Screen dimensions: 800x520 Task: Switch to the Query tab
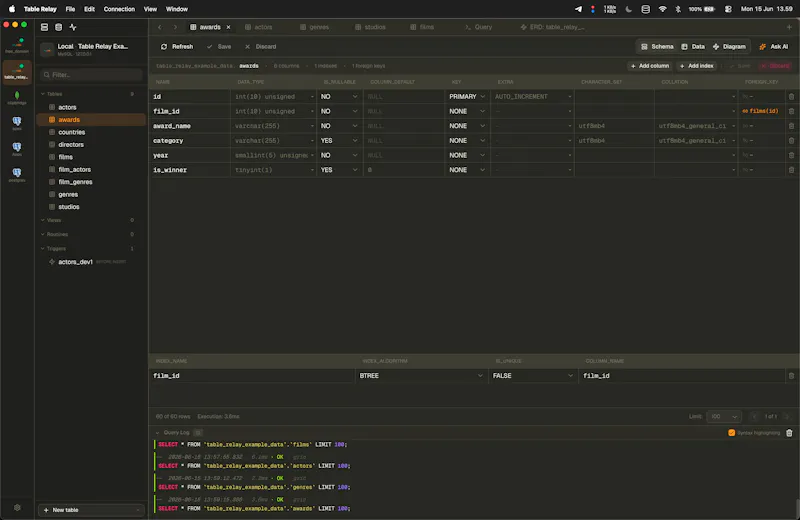(x=479, y=27)
